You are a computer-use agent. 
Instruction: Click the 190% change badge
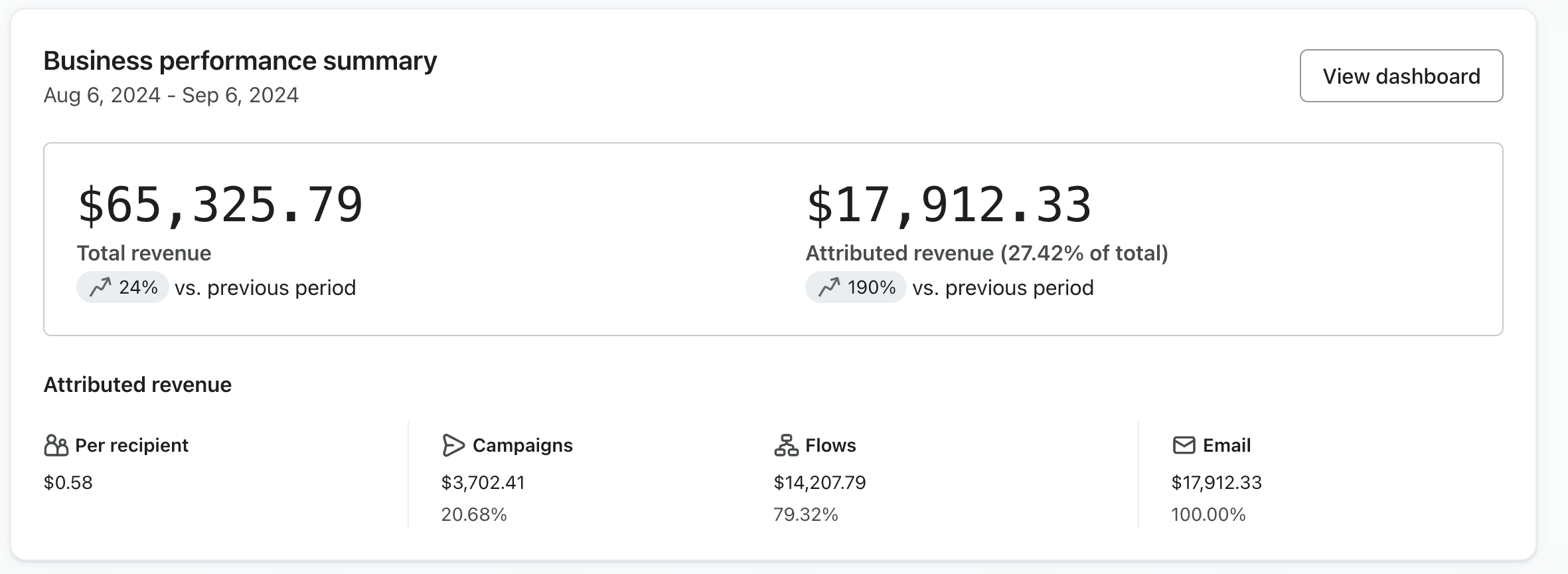pos(856,288)
